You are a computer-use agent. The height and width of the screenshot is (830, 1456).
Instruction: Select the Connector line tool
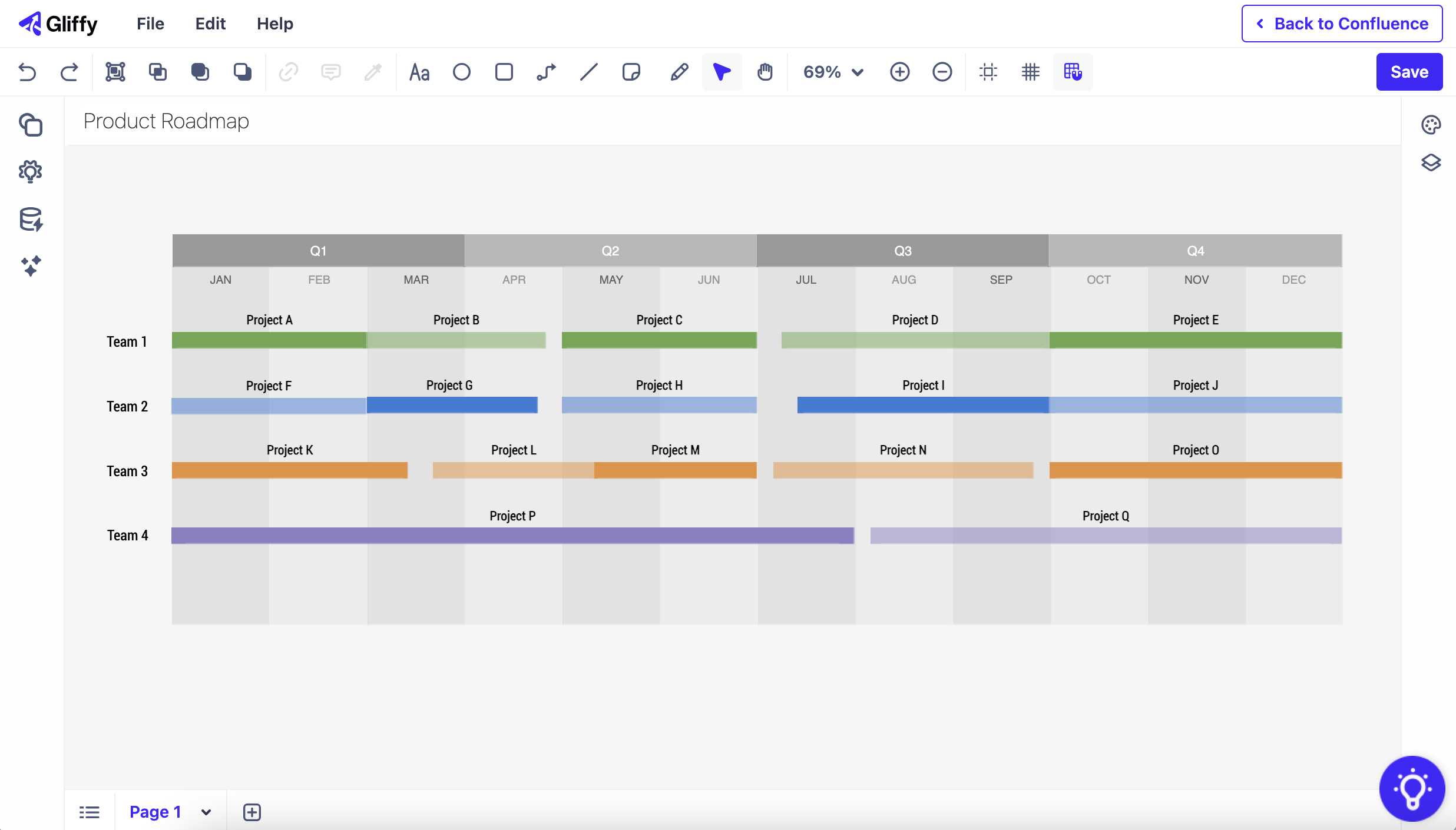(546, 72)
